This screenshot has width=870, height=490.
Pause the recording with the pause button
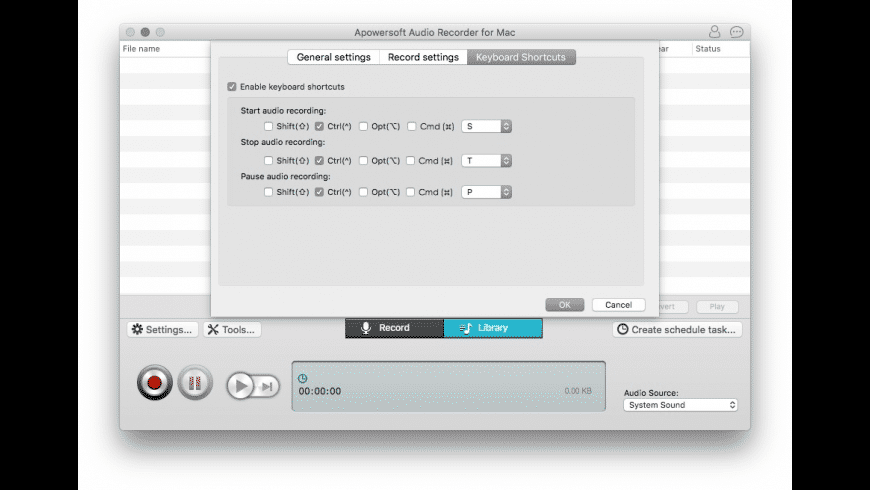pos(195,382)
